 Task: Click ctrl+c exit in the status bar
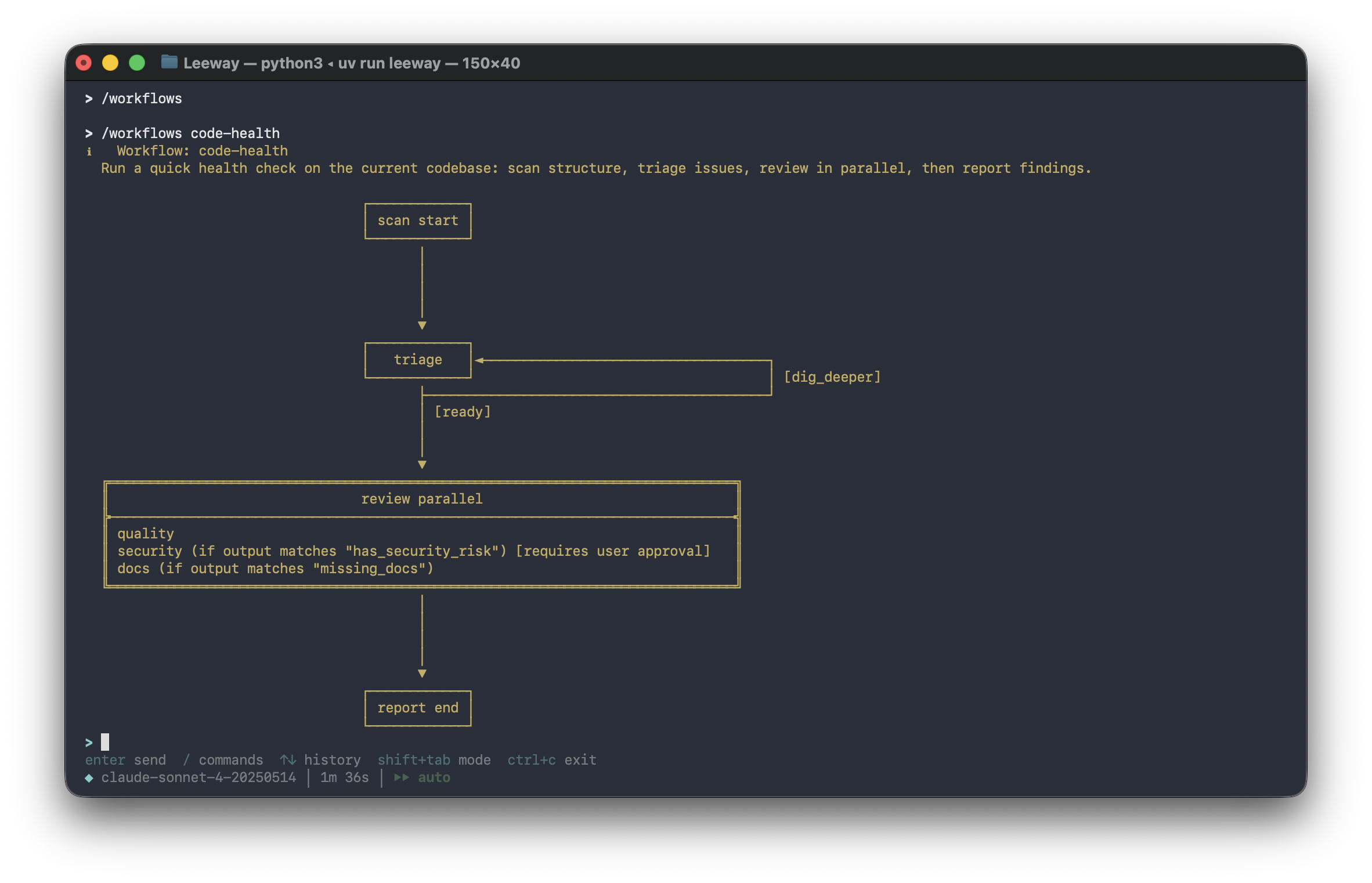(x=551, y=759)
